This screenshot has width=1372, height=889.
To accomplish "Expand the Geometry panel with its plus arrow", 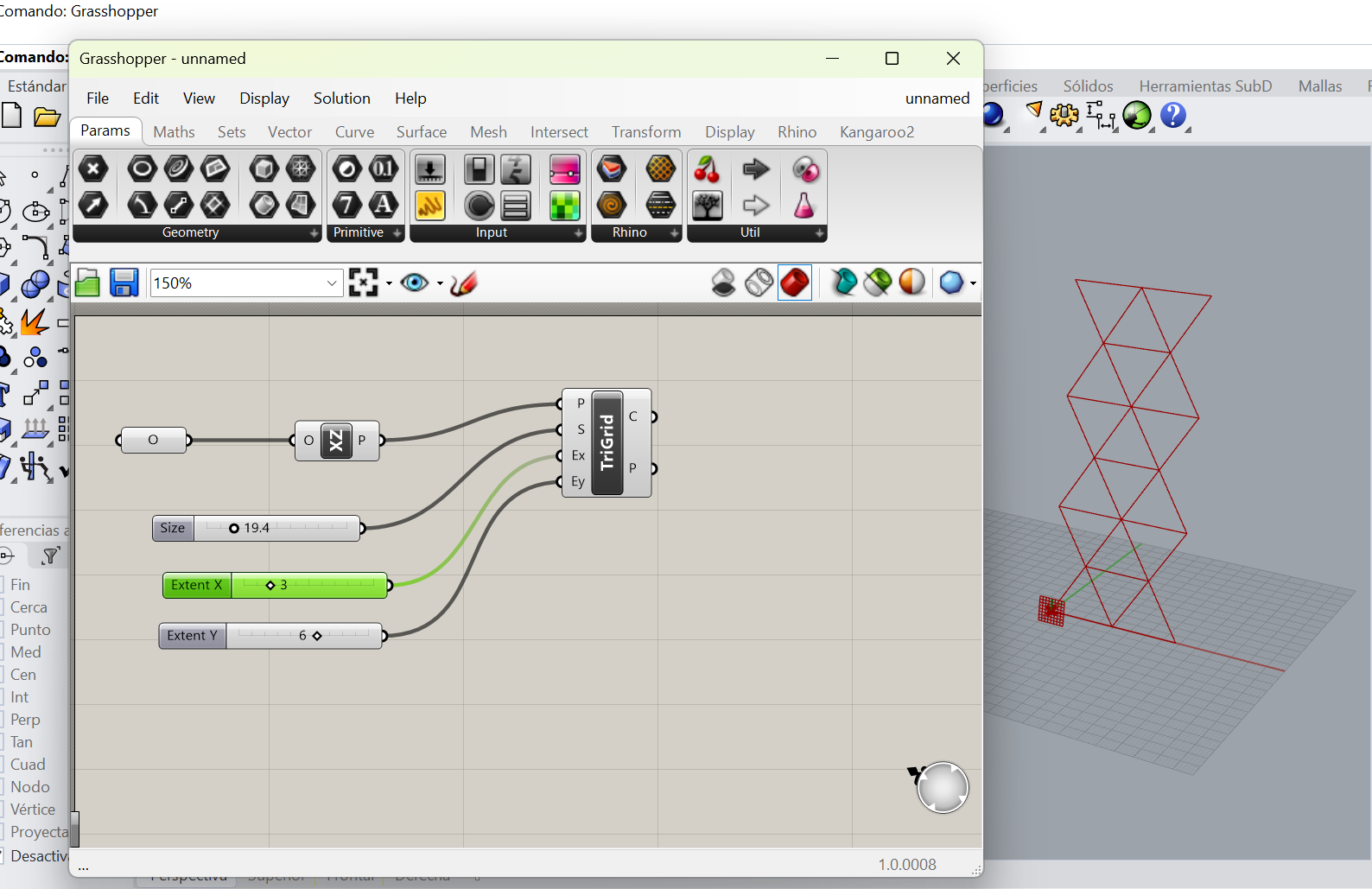I will click(314, 233).
